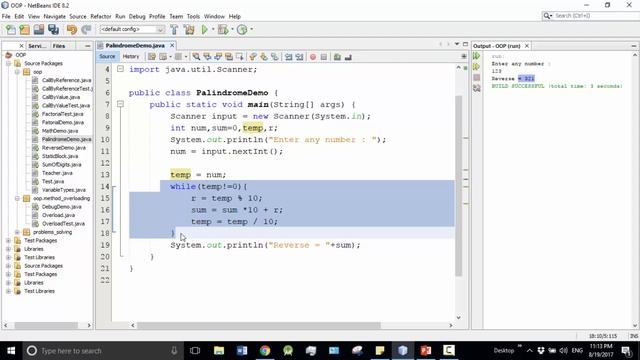The width and height of the screenshot is (640, 360).
Task: Click the editor horizontal scrollbar
Action: point(259,325)
